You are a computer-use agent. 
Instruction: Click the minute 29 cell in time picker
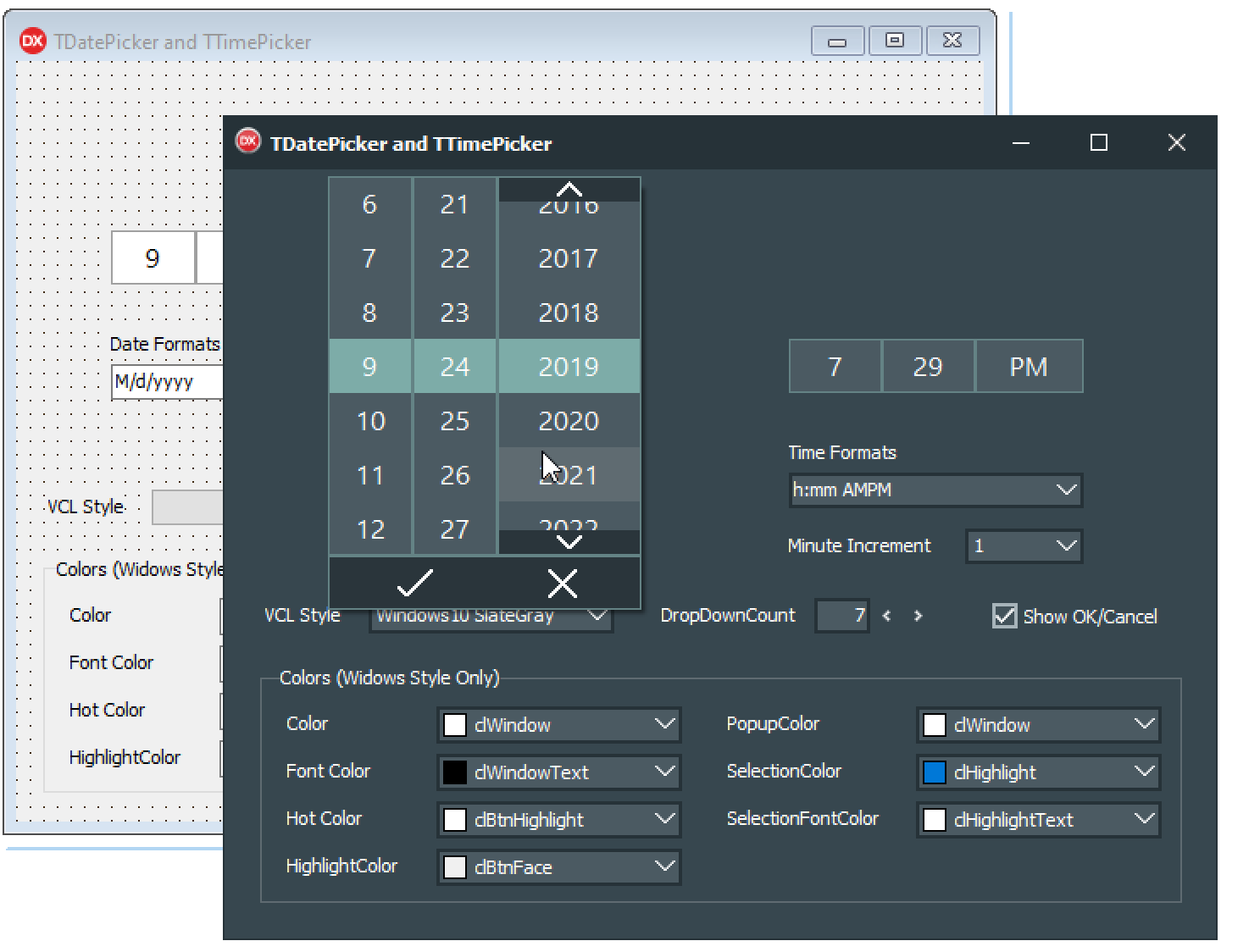928,366
